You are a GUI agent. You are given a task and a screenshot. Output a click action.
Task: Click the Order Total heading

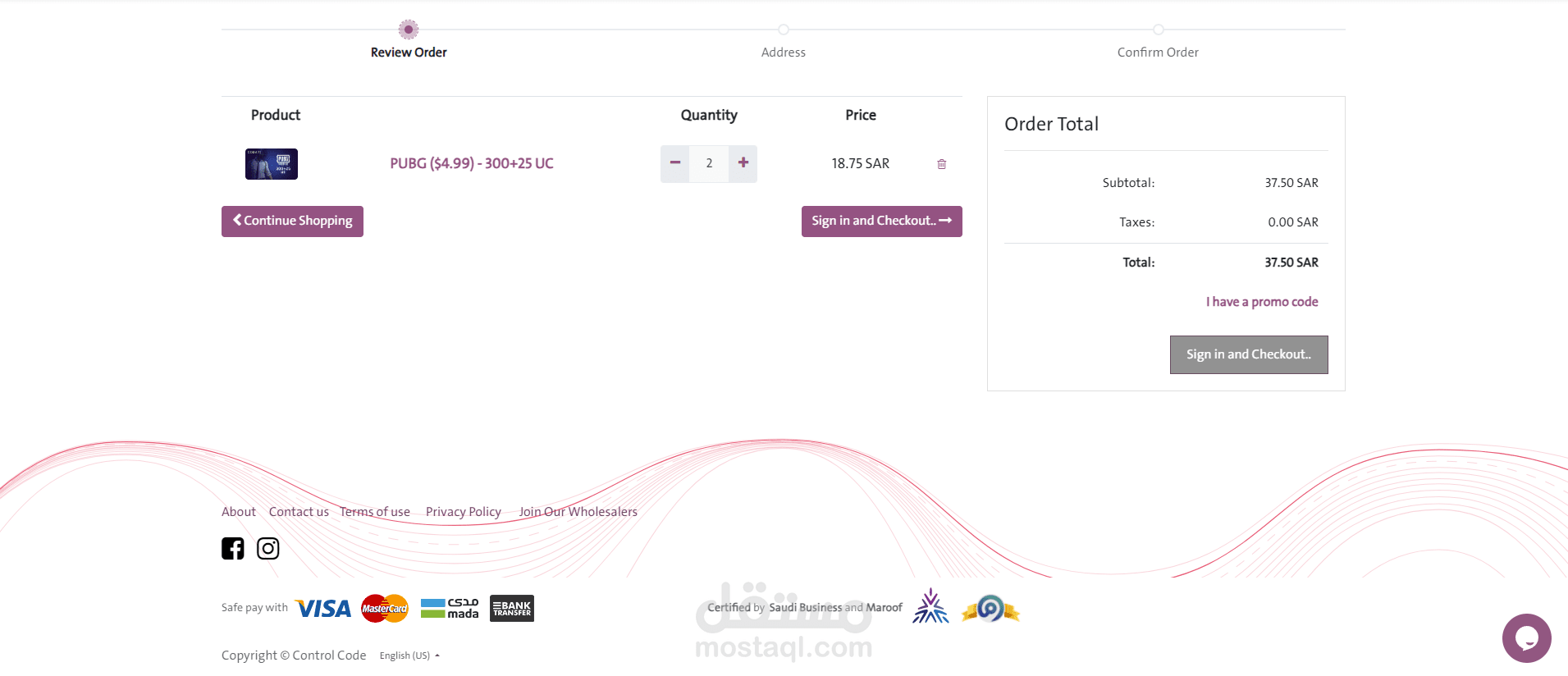pyautogui.click(x=1051, y=124)
